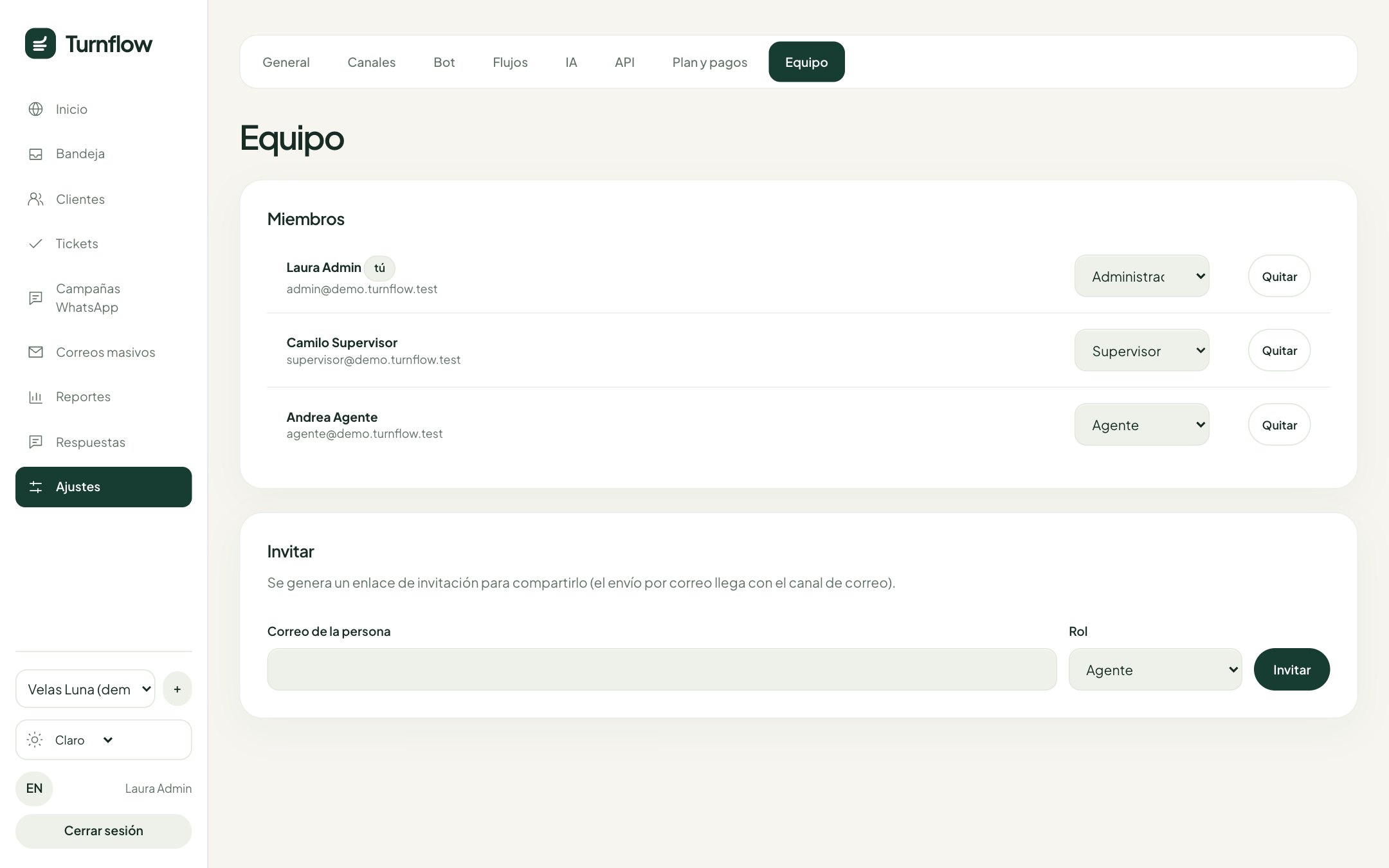The image size is (1389, 868).
Task: Click the tú badge next to Laura Admin
Action: (x=379, y=268)
